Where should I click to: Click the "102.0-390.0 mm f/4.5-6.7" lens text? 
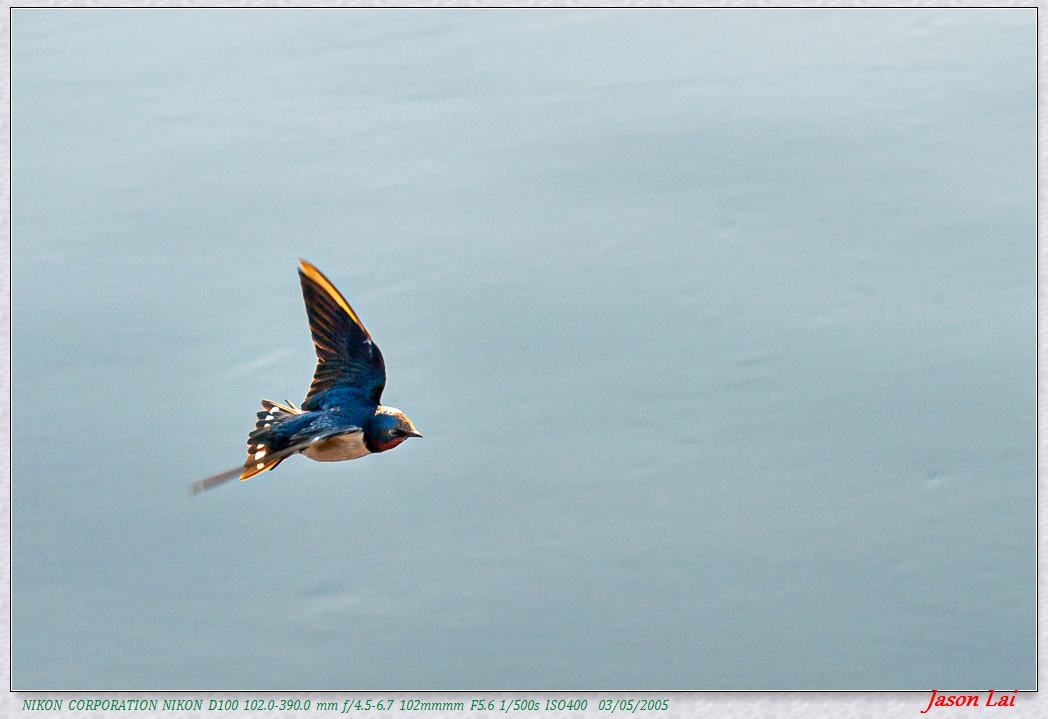click(318, 706)
